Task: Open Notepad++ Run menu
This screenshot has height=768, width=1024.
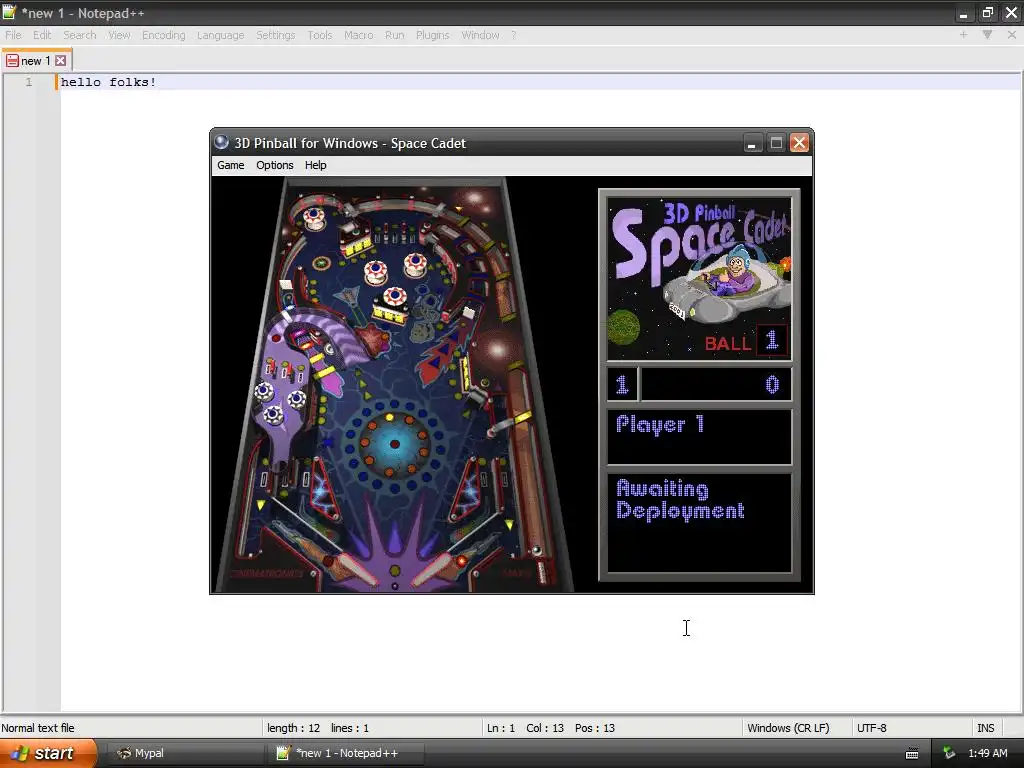Action: pyautogui.click(x=394, y=35)
